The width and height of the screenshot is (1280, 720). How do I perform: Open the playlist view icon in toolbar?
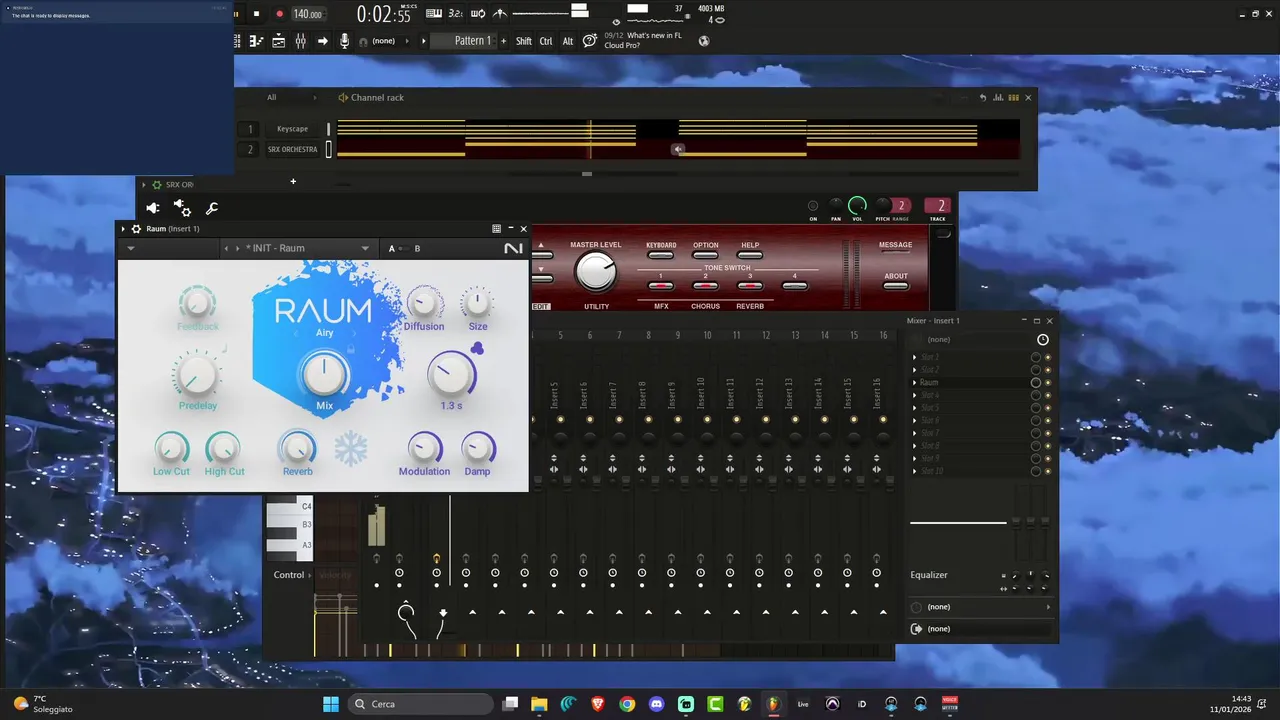click(238, 41)
